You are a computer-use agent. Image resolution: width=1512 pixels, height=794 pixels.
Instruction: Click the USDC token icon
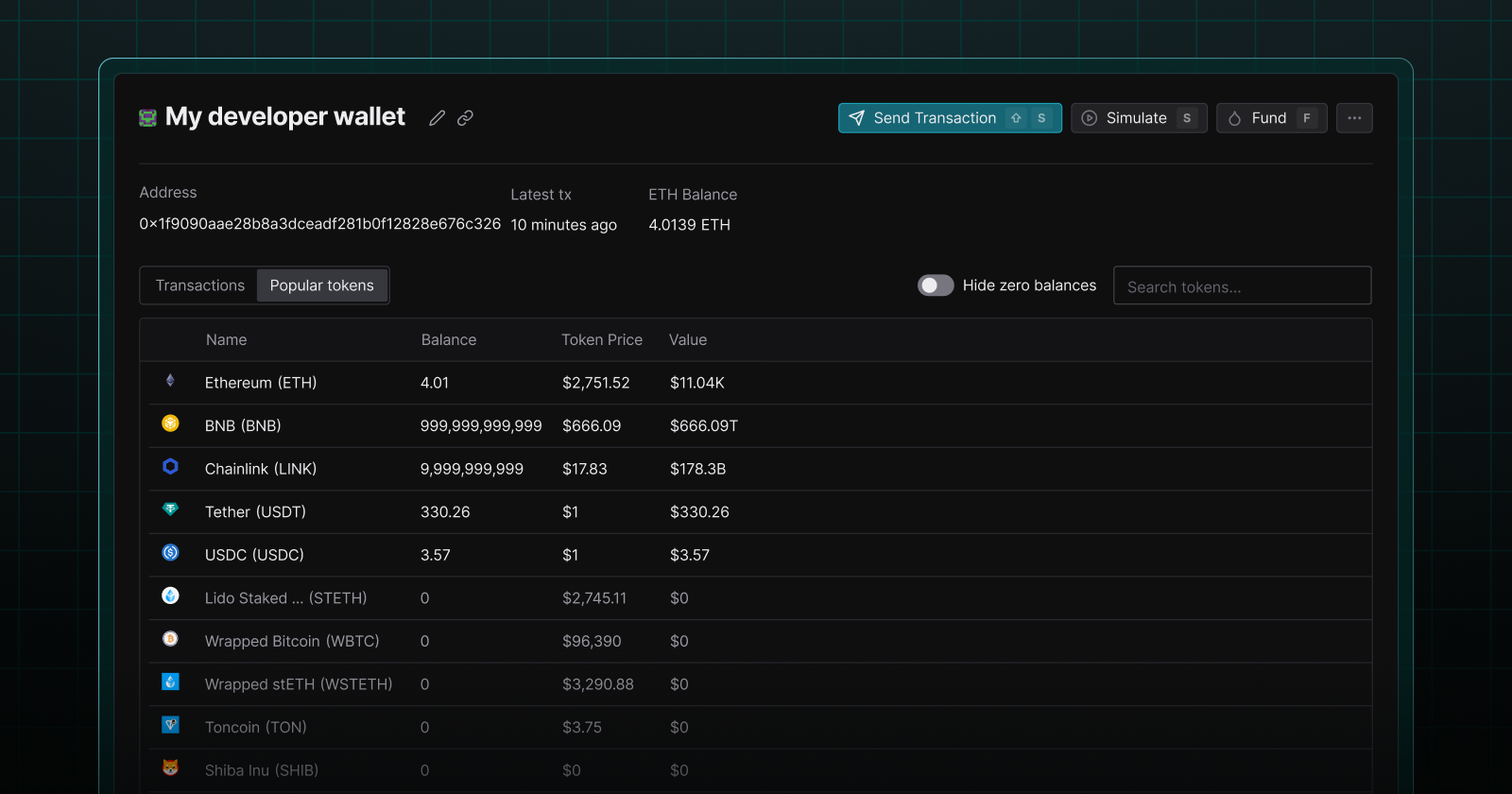[170, 552]
